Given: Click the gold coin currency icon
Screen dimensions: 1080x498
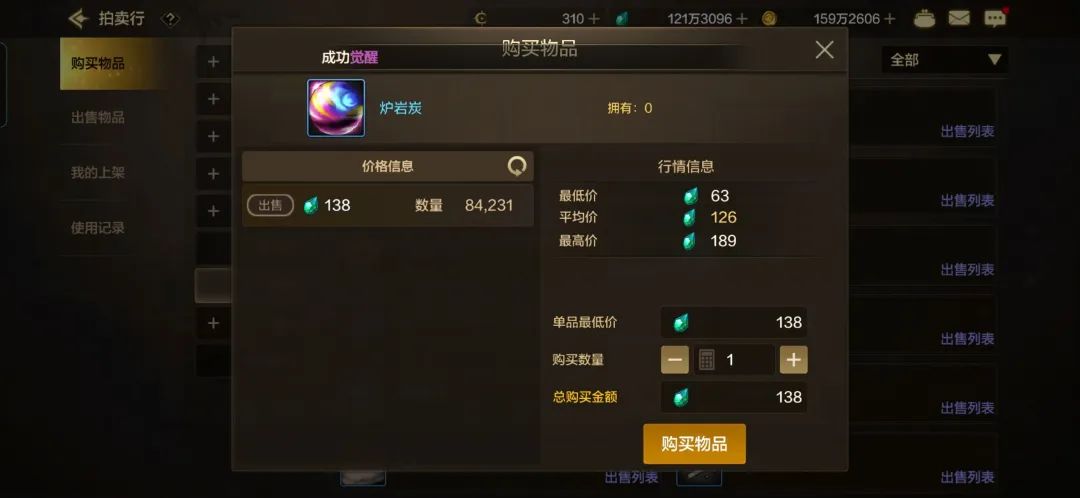Looking at the screenshot, I should [769, 19].
